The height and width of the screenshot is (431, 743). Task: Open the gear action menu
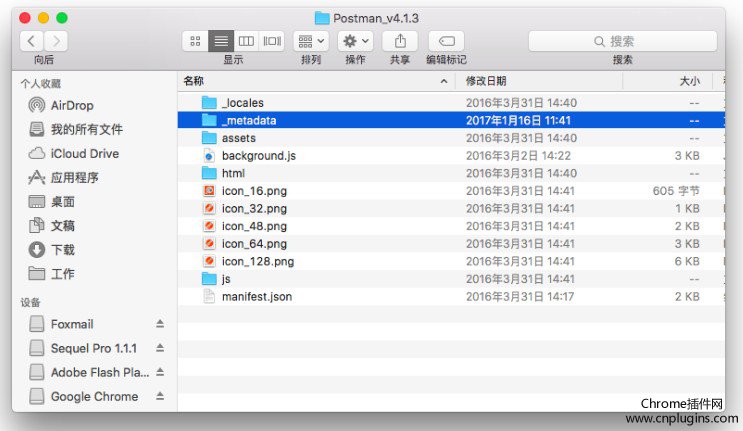355,41
